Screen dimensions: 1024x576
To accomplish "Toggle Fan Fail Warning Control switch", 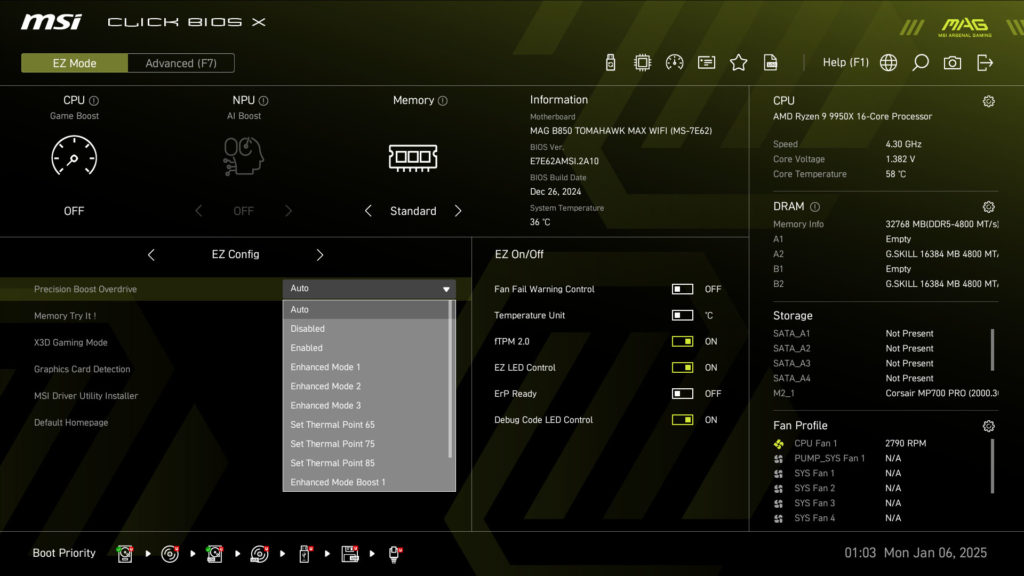I will tap(682, 289).
